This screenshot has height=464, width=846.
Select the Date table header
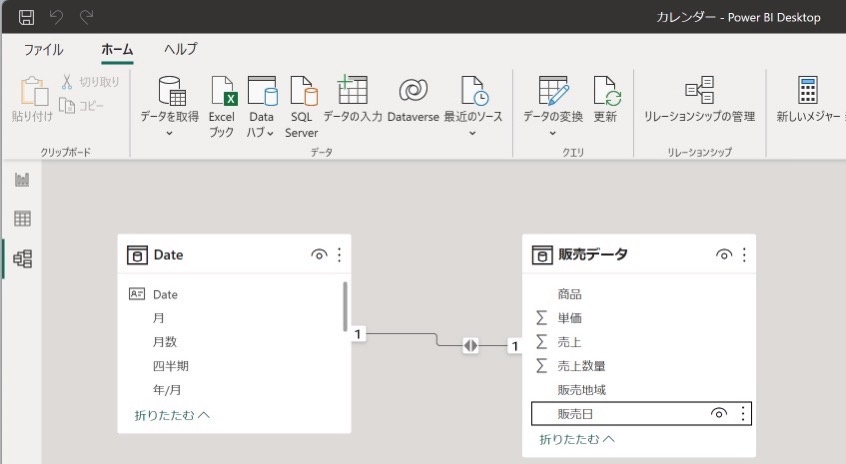234,255
